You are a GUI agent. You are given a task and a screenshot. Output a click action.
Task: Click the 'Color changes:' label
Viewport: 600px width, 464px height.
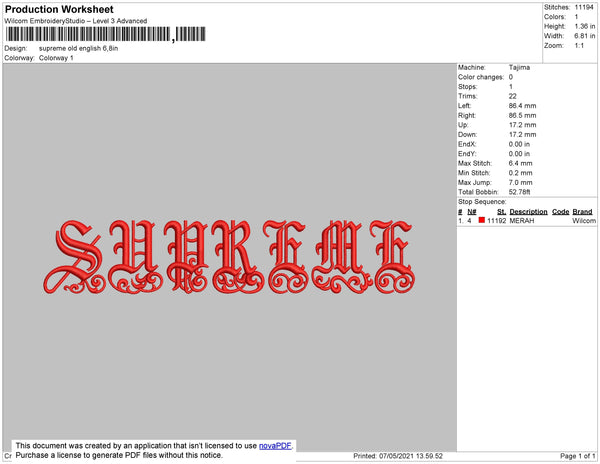481,77
